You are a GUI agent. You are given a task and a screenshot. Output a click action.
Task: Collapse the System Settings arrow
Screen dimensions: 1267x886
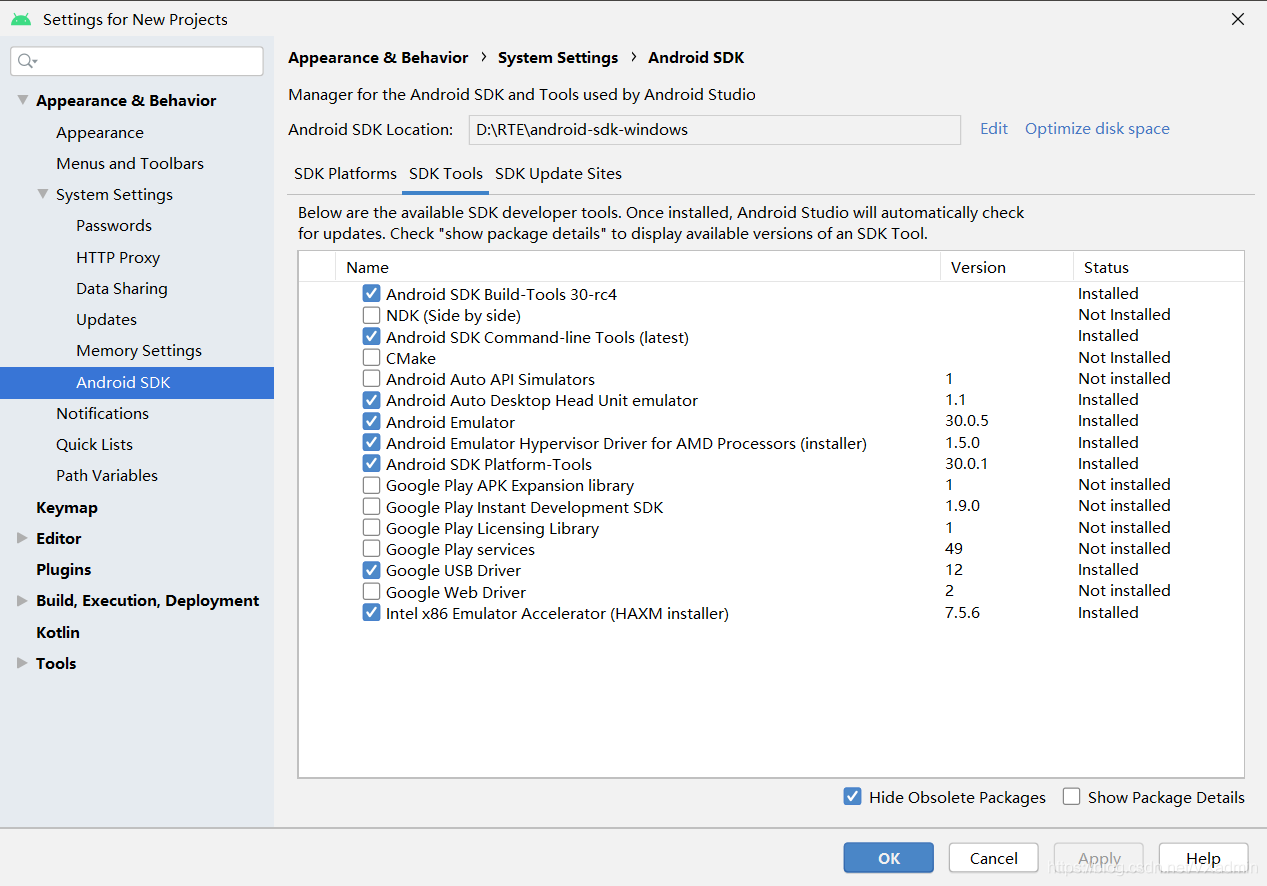click(x=43, y=194)
